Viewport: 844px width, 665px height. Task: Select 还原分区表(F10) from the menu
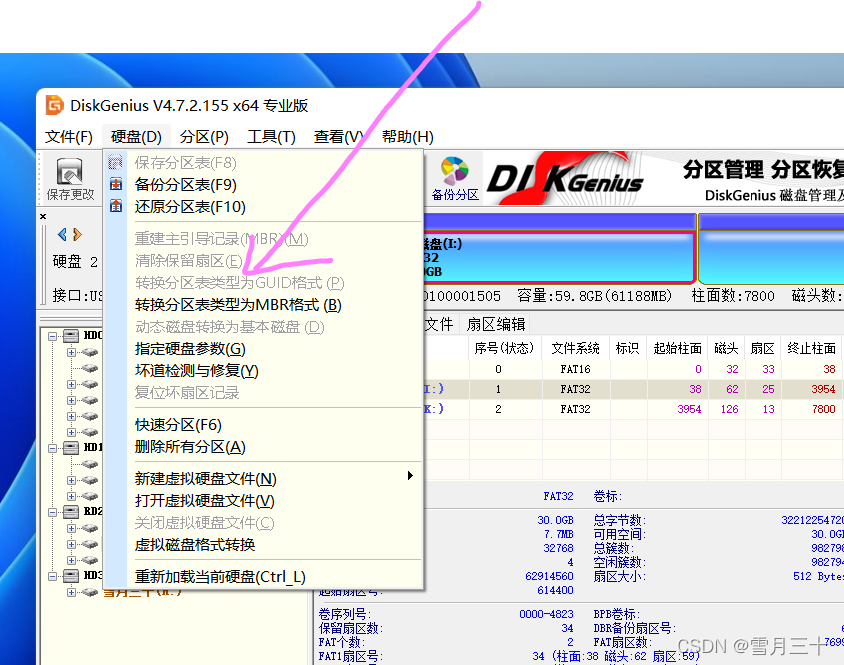190,207
